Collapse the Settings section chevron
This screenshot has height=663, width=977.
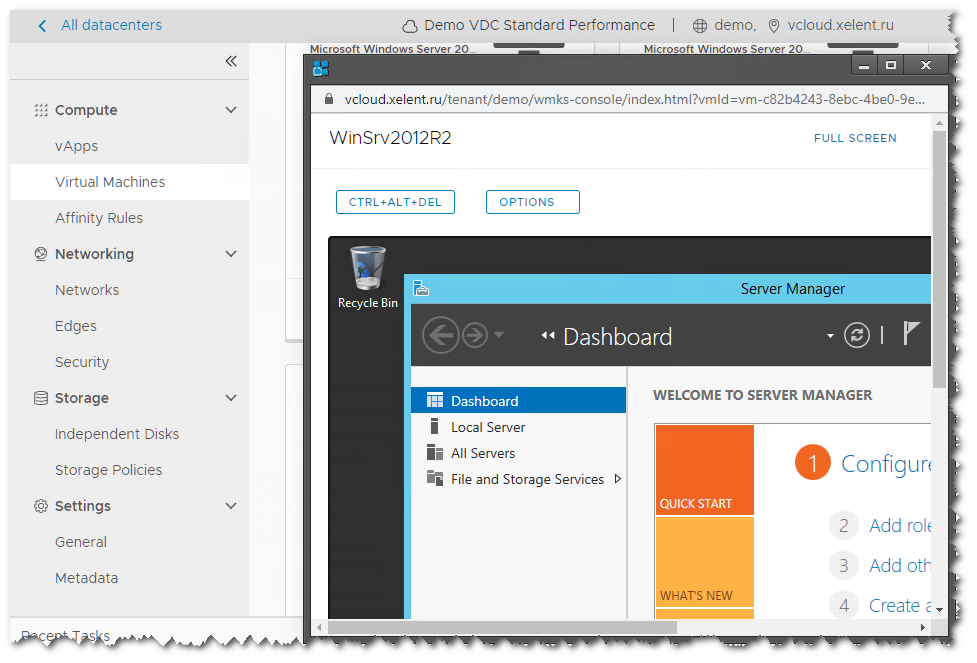coord(231,506)
